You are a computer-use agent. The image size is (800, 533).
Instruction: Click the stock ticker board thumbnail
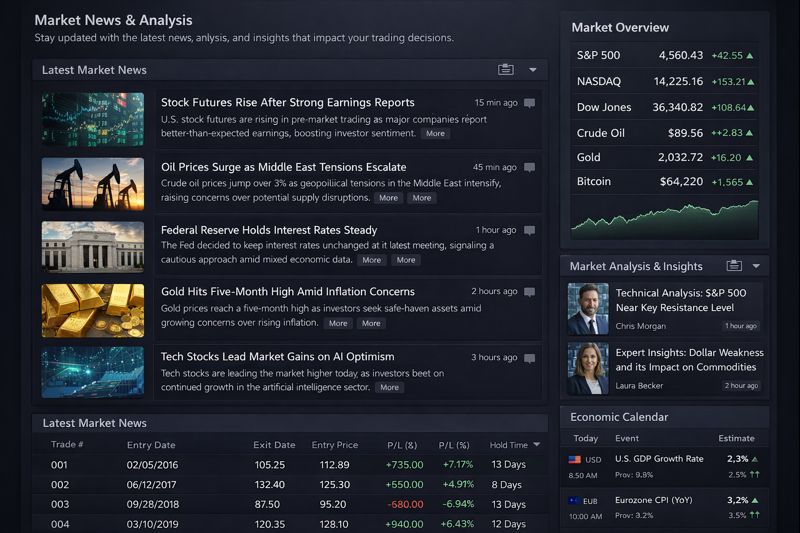tap(93, 119)
